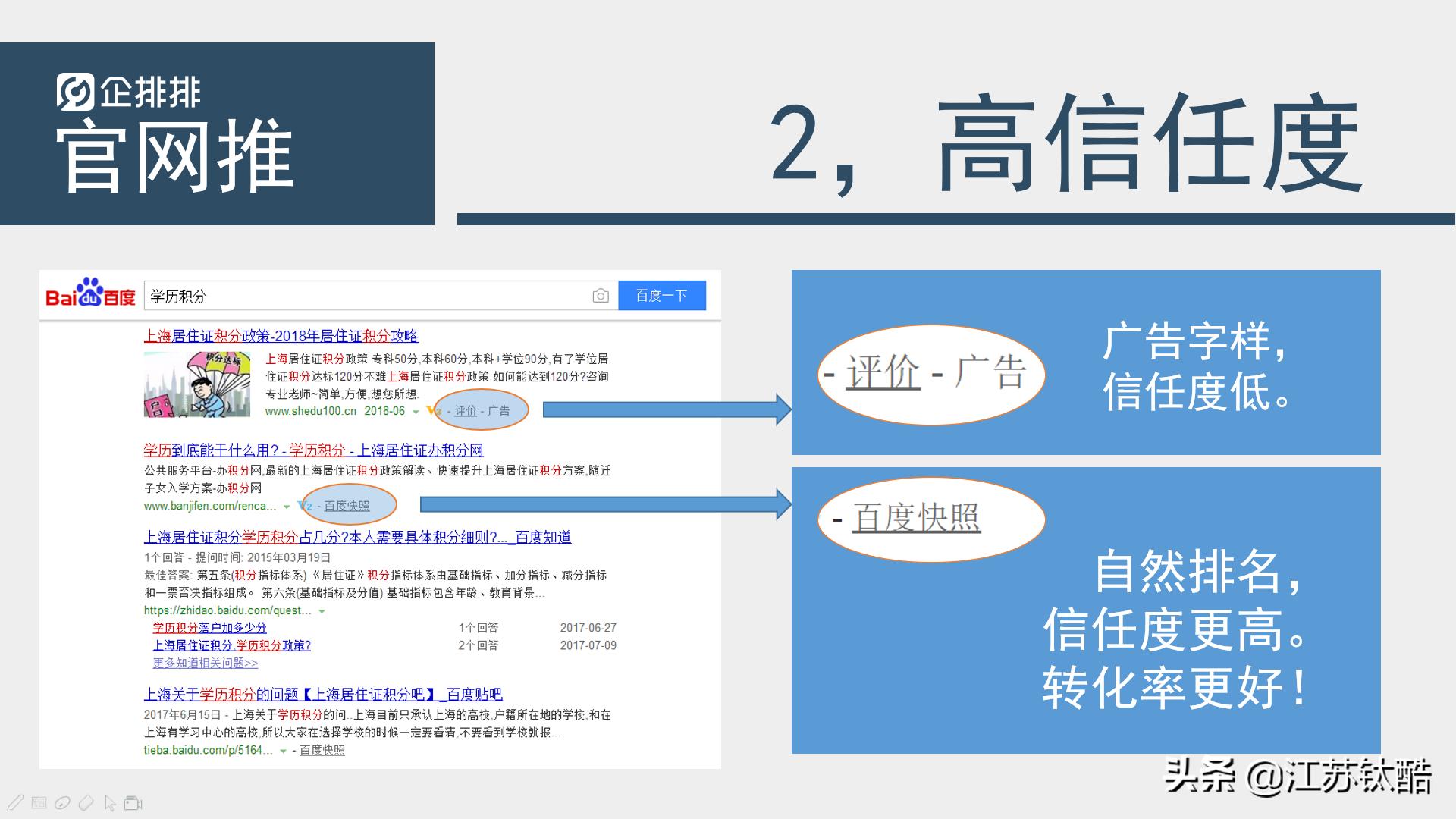Select the pencil annotation tool
The height and width of the screenshot is (819, 1456).
click(15, 802)
